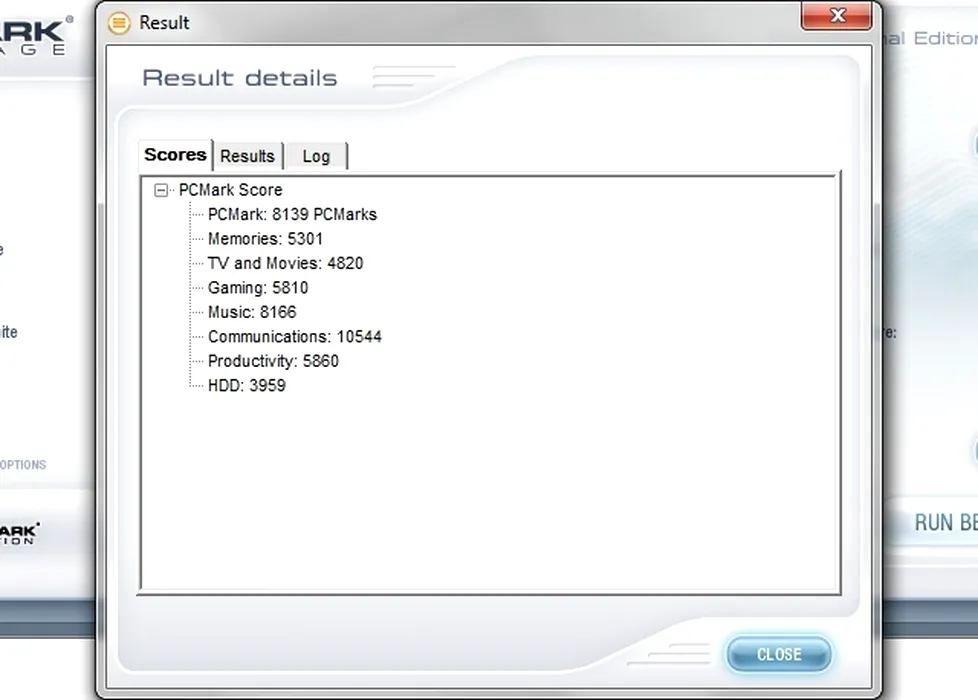Select the Memories: 5301 score
Viewport: 978px width, 700px height.
point(265,239)
